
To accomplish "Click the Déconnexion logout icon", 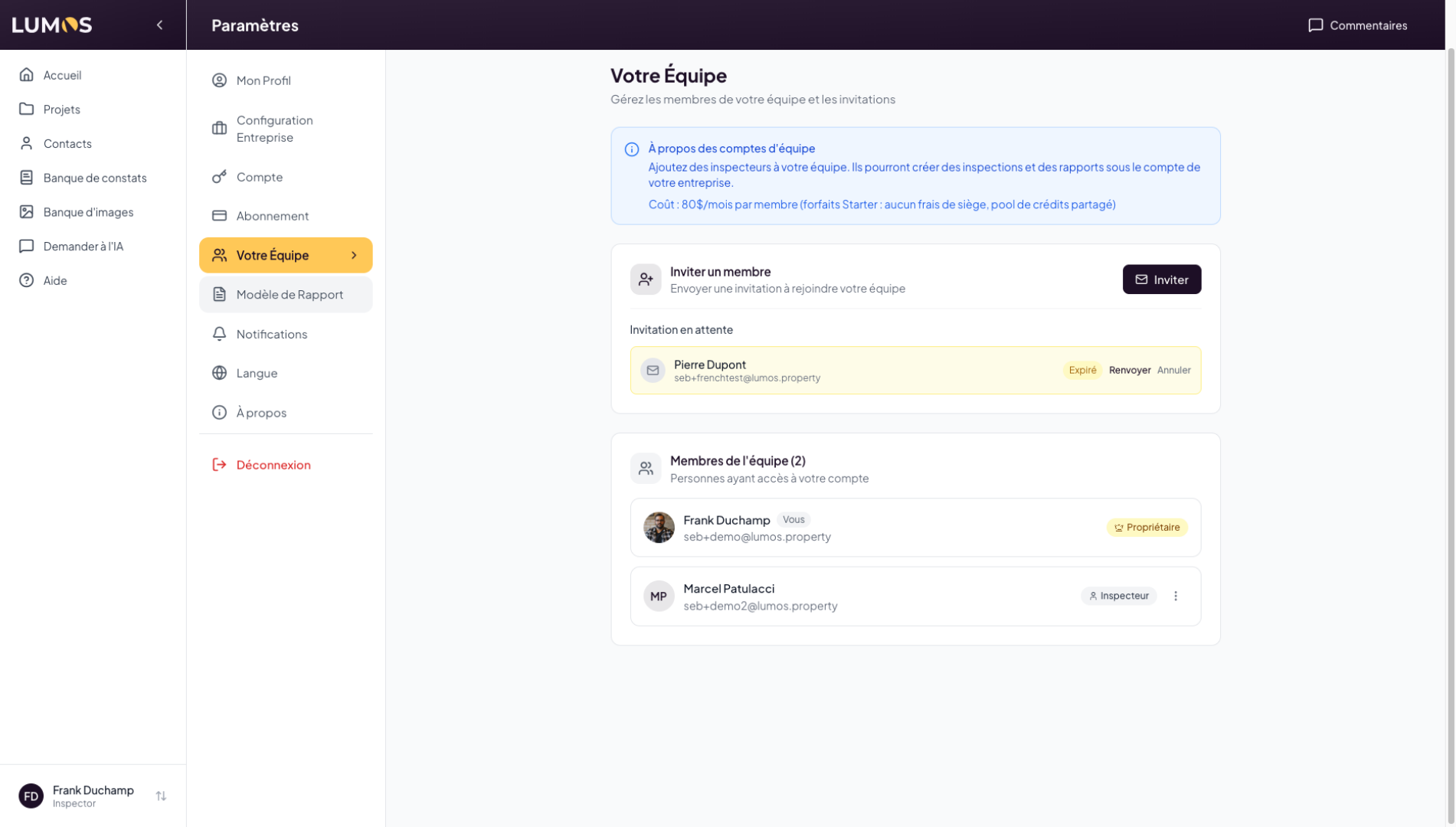I will click(219, 465).
